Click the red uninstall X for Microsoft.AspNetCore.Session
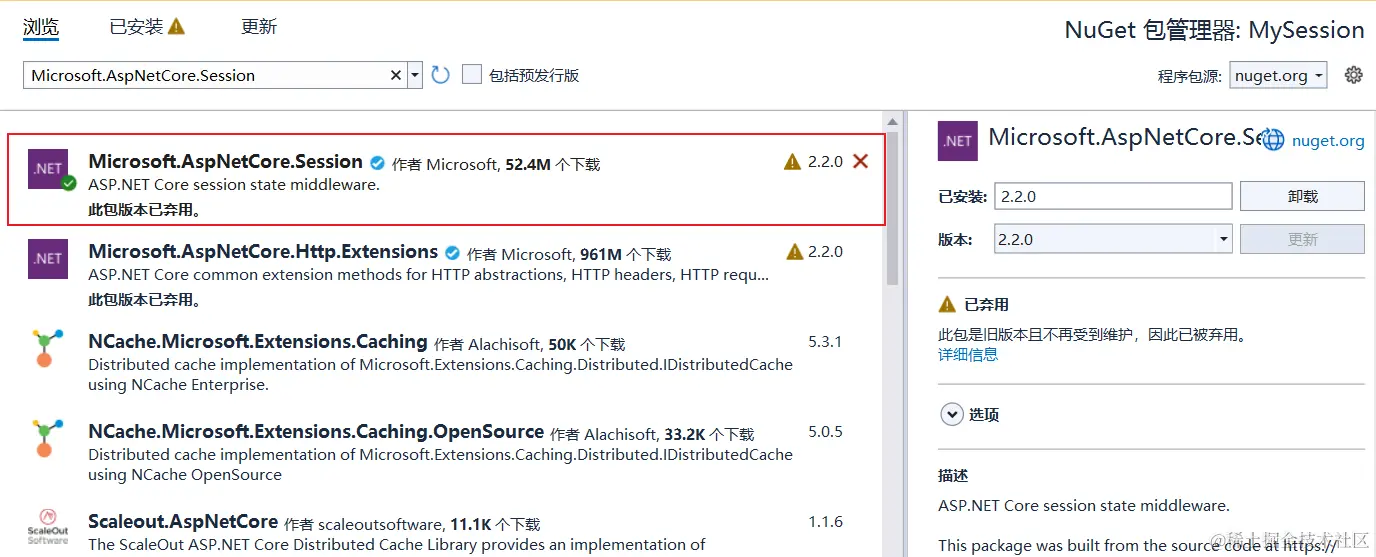This screenshot has height=557, width=1376. click(860, 161)
